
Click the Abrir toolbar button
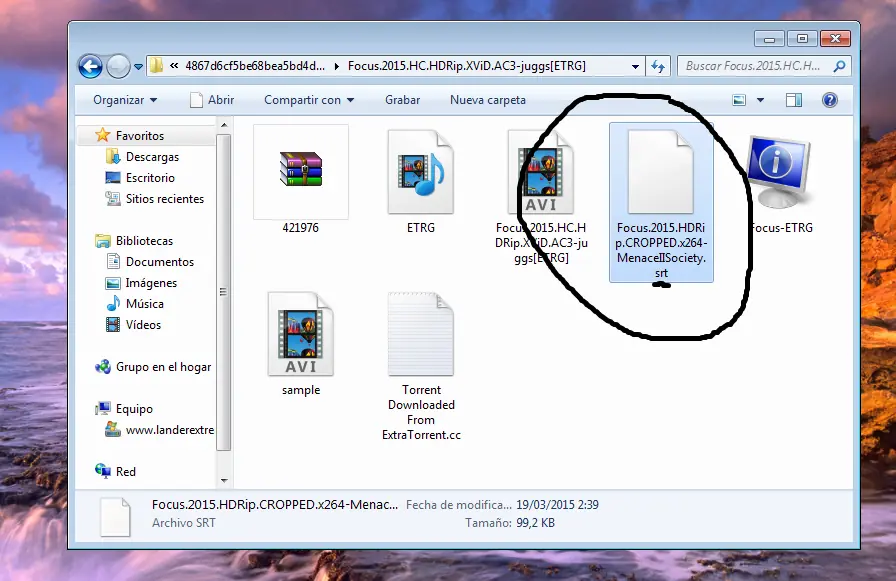click(x=213, y=100)
